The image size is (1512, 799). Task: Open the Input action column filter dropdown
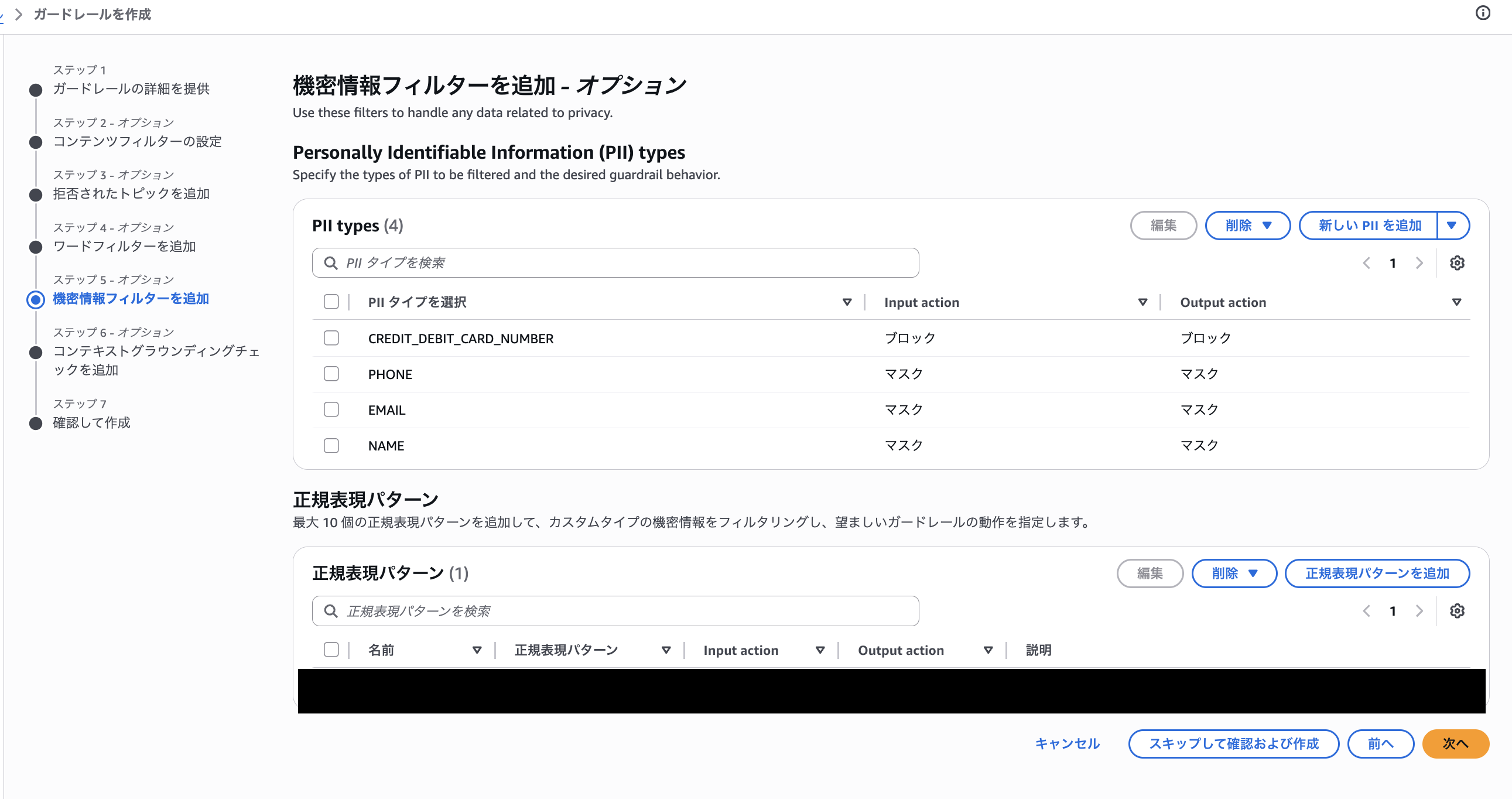pyautogui.click(x=1142, y=302)
